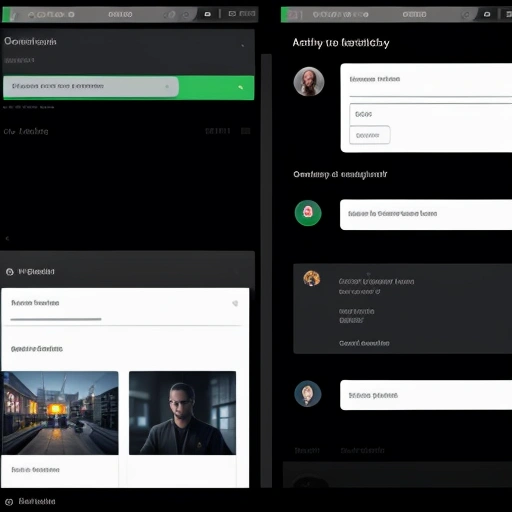Click the left-pointing chevron above the lower left panel

(x=7, y=238)
